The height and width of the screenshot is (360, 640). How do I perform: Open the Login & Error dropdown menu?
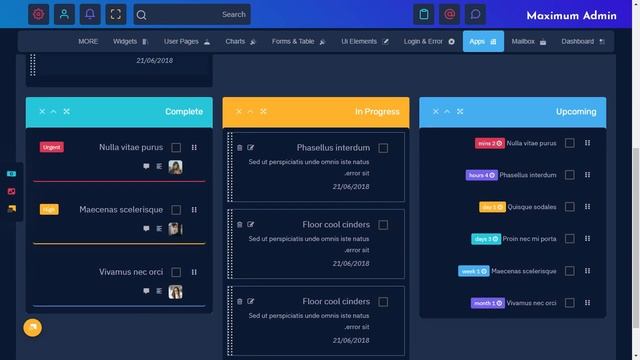(x=429, y=41)
